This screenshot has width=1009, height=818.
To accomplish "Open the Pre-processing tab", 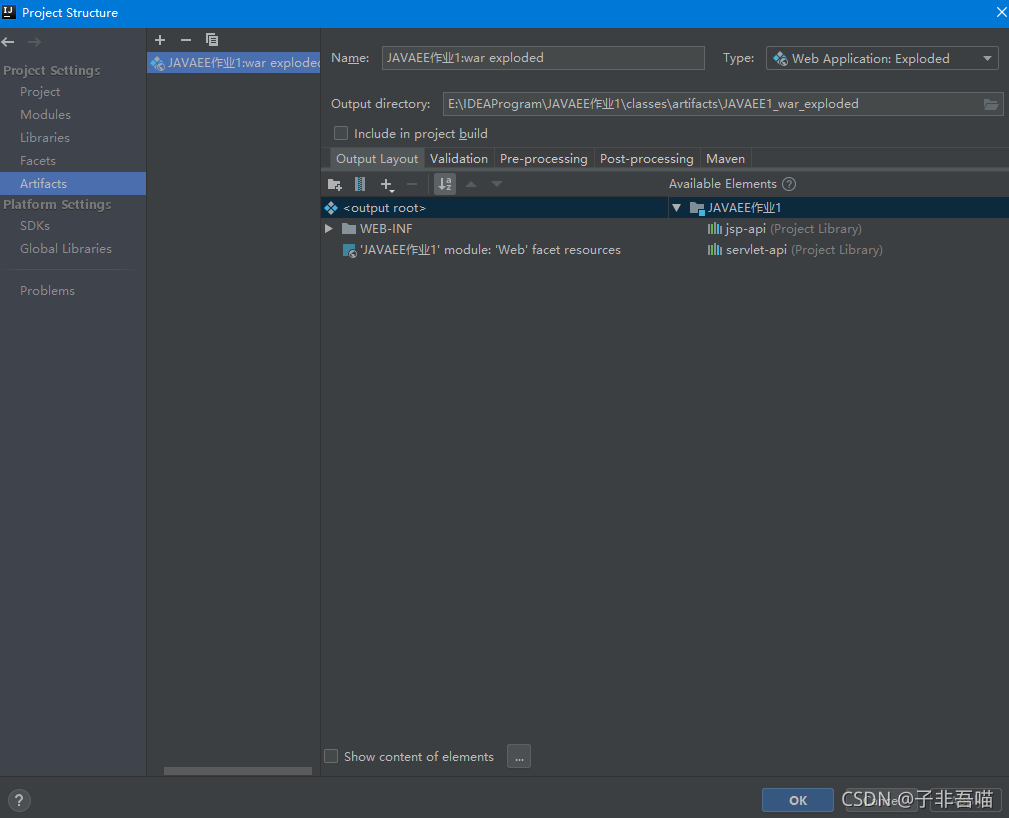I will [x=544, y=158].
